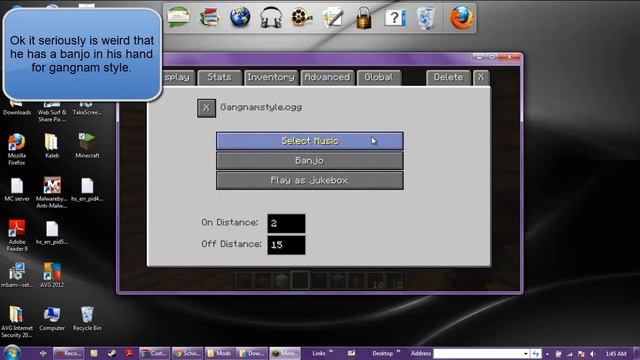
Task: Open the notepad with pen dock icon
Action: click(x=333, y=18)
